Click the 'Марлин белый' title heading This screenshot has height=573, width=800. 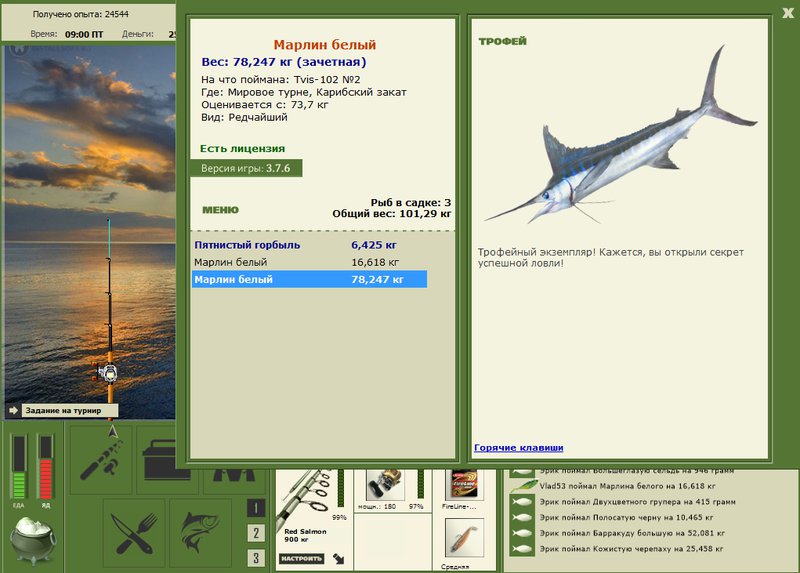click(324, 45)
